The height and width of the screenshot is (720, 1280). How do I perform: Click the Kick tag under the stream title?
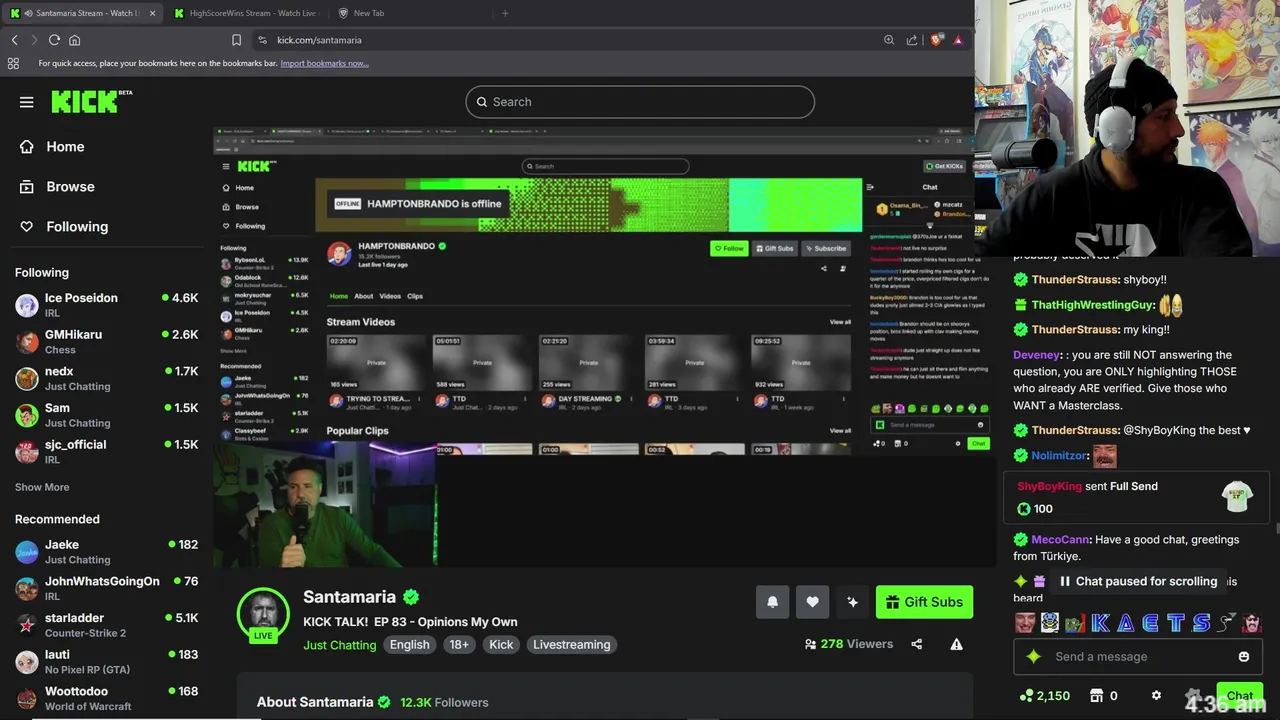[501, 645]
